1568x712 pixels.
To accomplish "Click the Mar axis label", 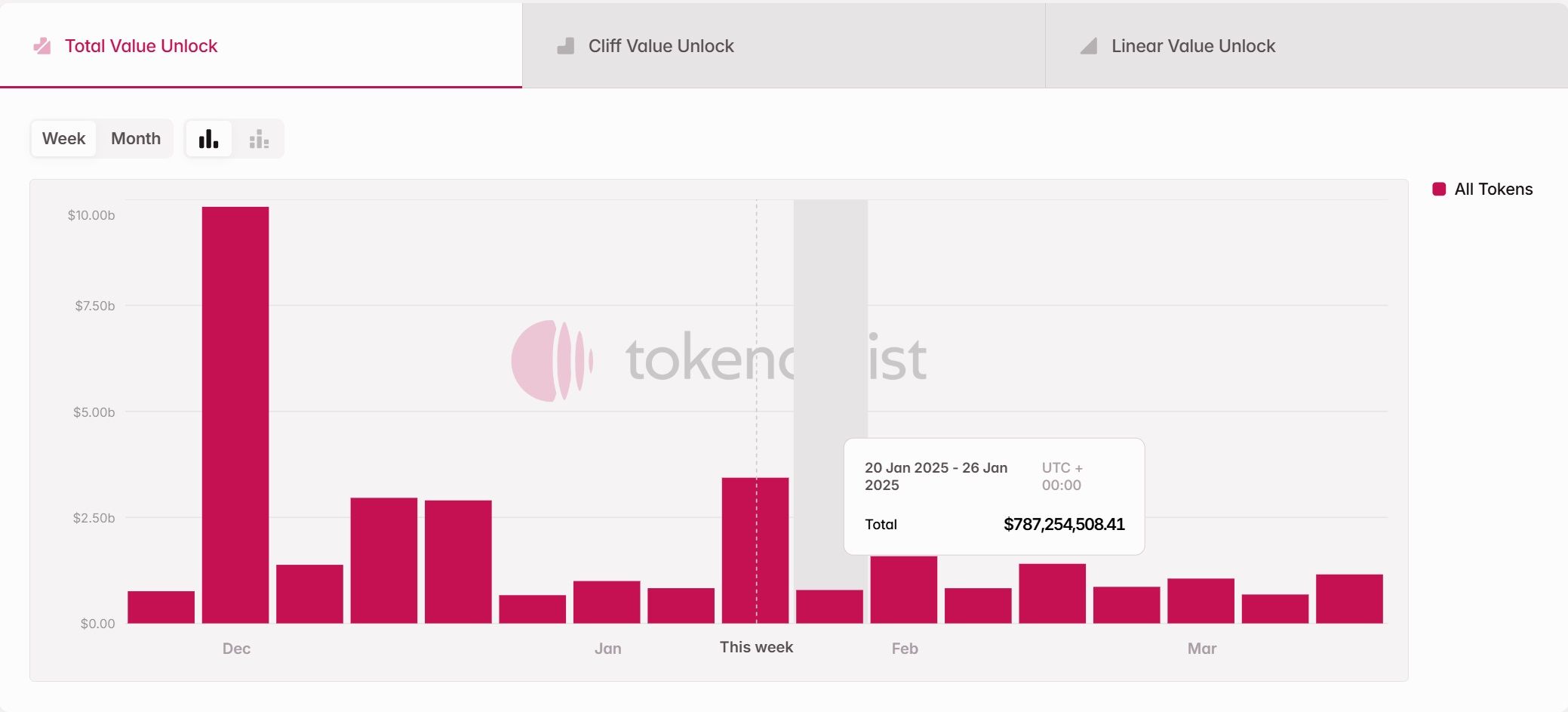I will point(1202,649).
